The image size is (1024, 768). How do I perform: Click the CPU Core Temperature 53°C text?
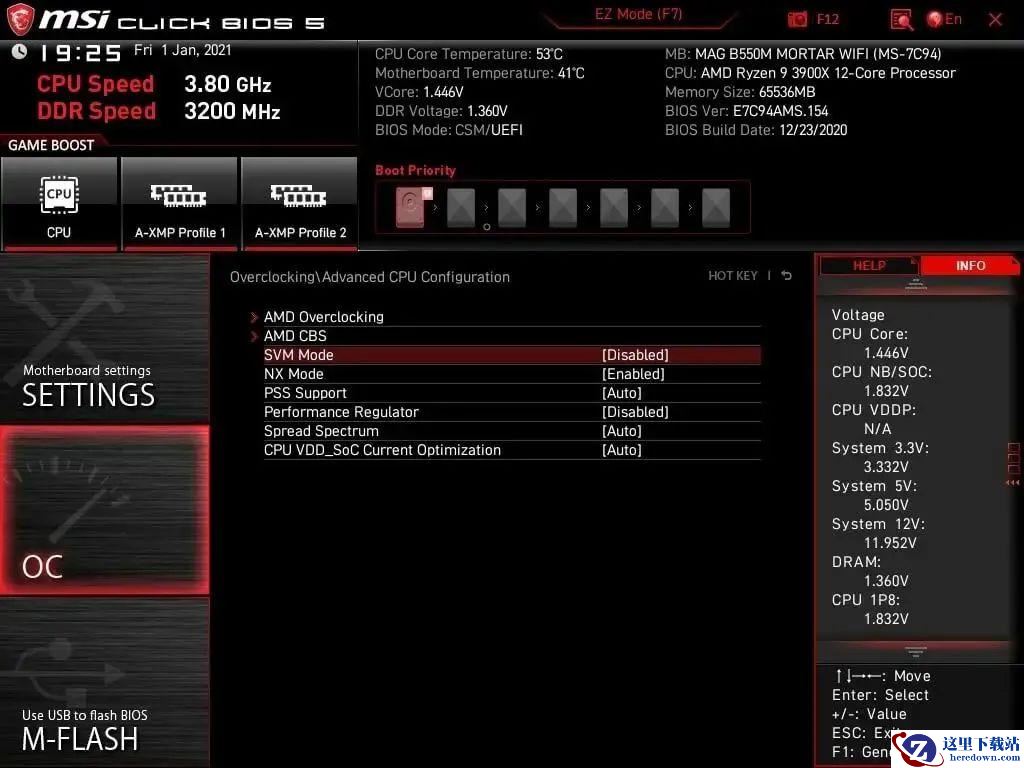pyautogui.click(x=468, y=54)
